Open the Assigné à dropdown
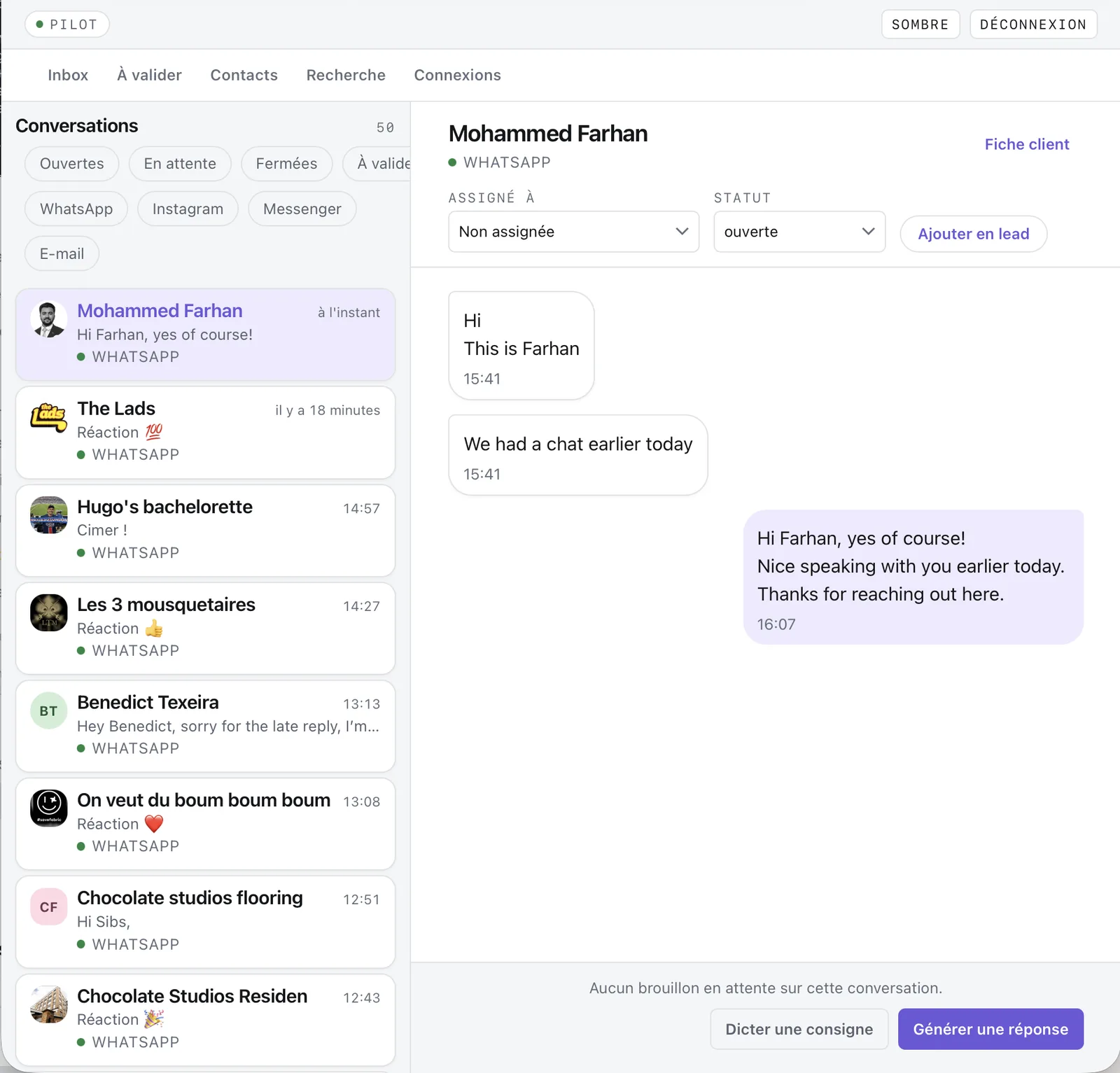The image size is (1120, 1073). pos(573,232)
